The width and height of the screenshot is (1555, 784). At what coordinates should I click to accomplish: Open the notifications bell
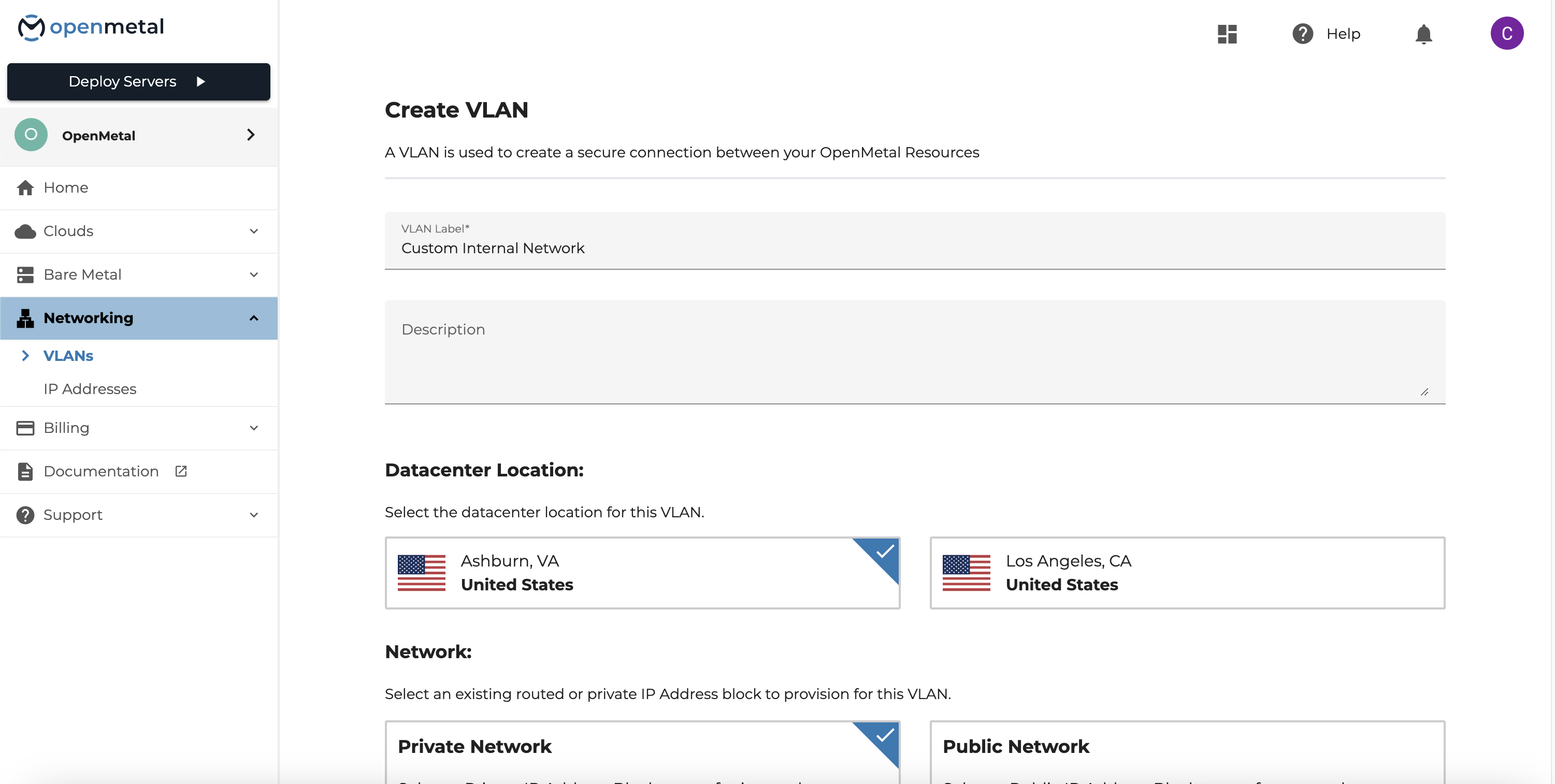pyautogui.click(x=1423, y=34)
